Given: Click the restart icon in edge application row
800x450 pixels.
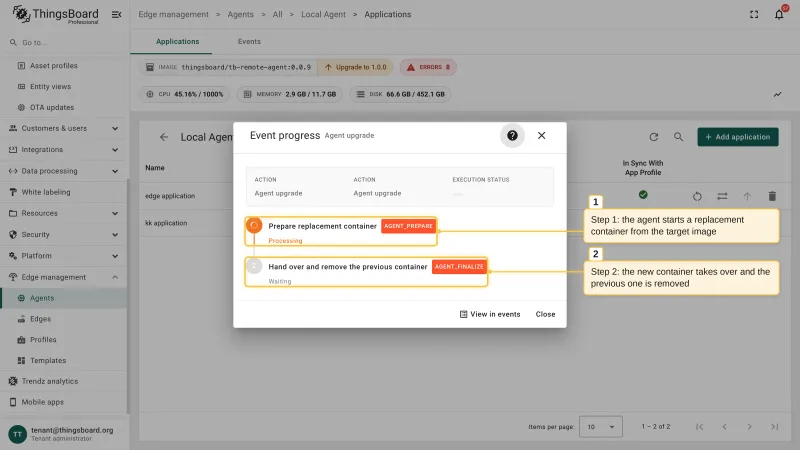Looking at the screenshot, I should 697,196.
